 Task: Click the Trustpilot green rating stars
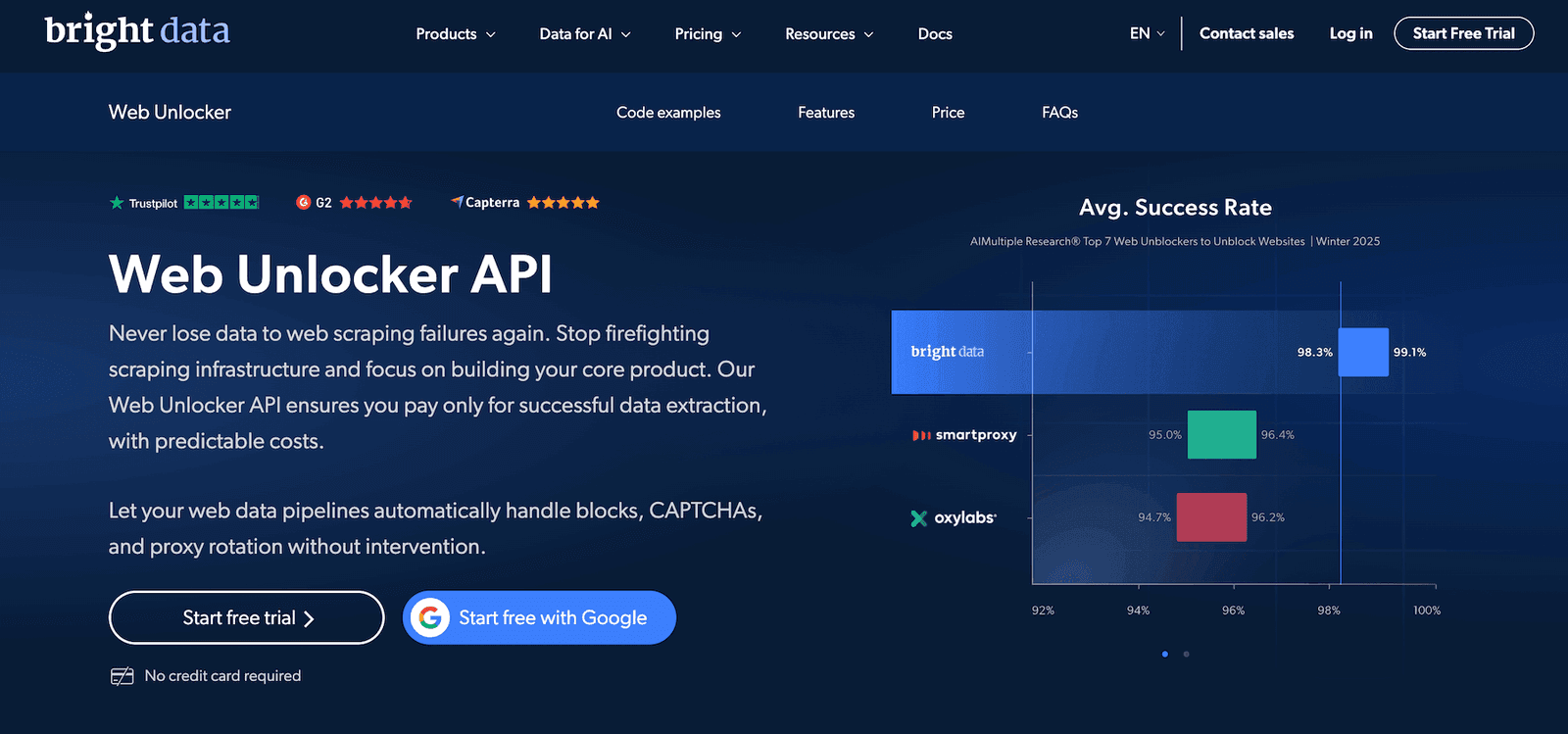(221, 203)
